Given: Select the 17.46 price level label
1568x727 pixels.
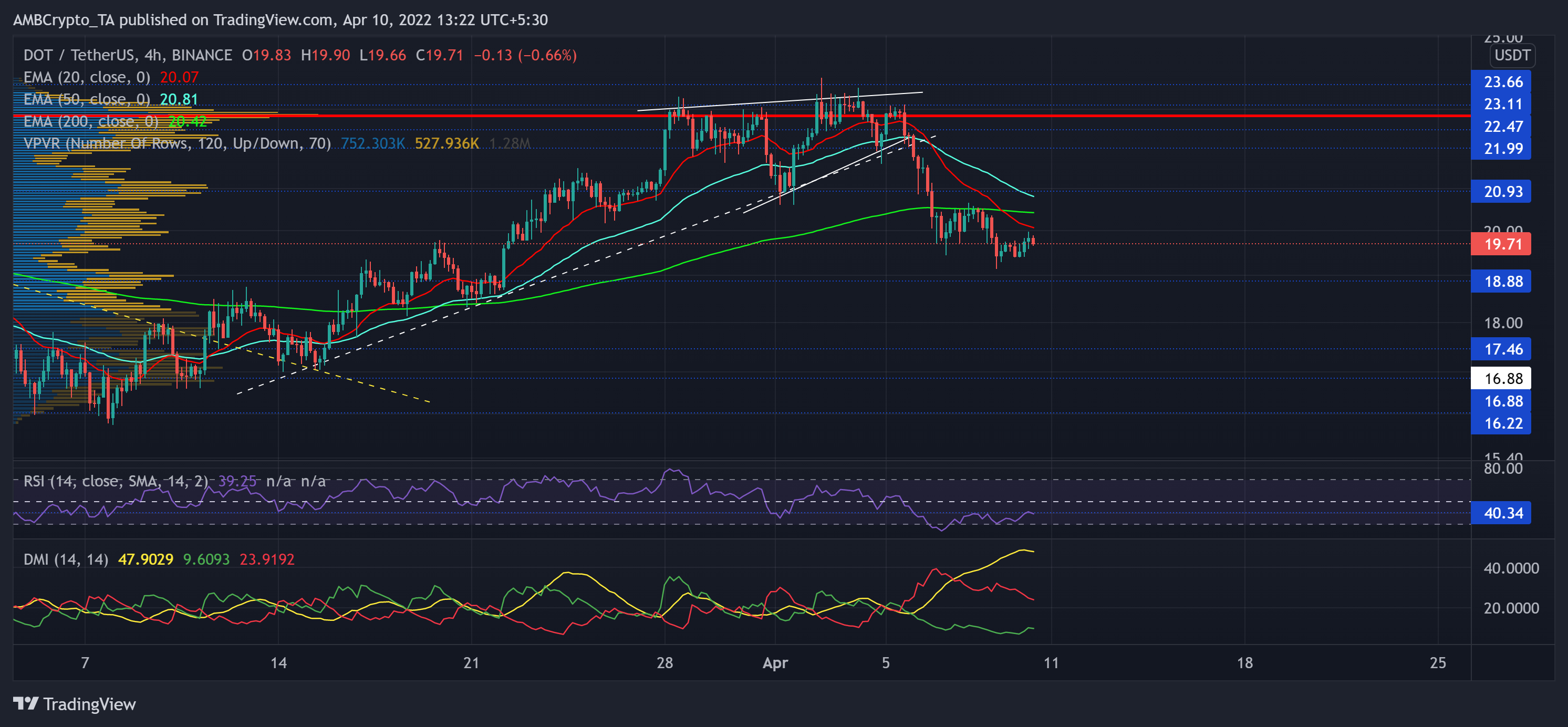Looking at the screenshot, I should pyautogui.click(x=1500, y=349).
